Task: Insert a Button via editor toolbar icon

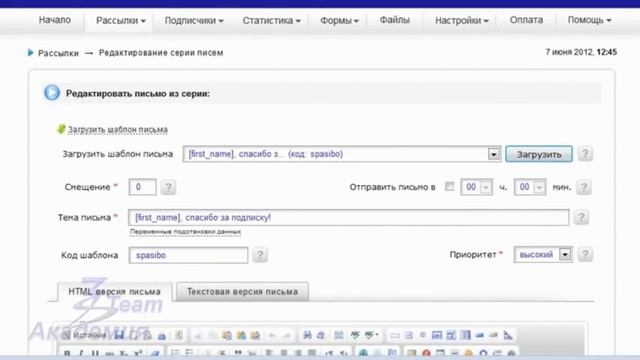Action: [x=479, y=336]
